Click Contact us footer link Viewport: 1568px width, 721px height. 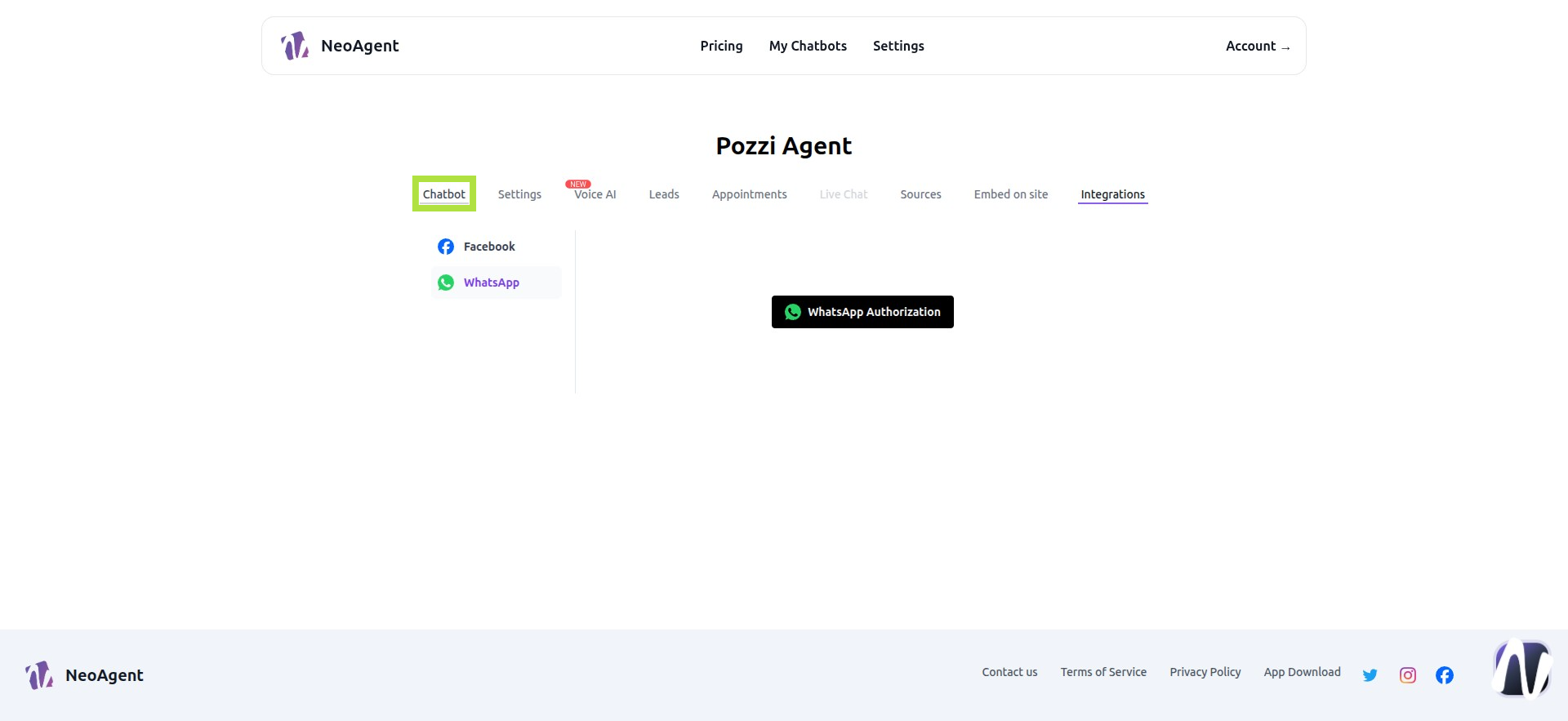coord(1009,672)
